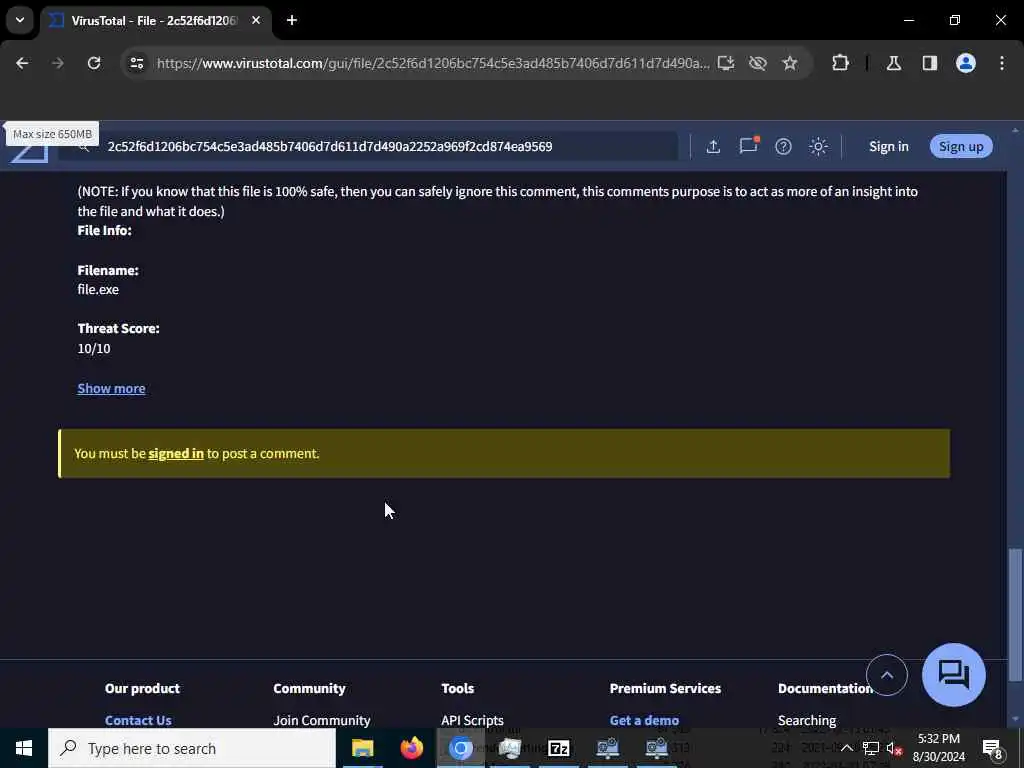Open Firefox from taskbar
This screenshot has width=1024, height=768.
411,748
